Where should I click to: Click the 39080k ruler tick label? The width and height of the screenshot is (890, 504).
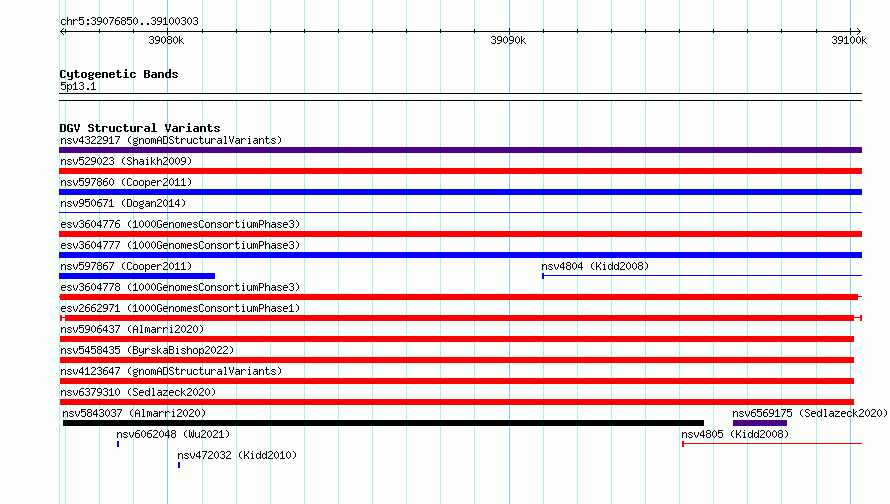(x=166, y=40)
